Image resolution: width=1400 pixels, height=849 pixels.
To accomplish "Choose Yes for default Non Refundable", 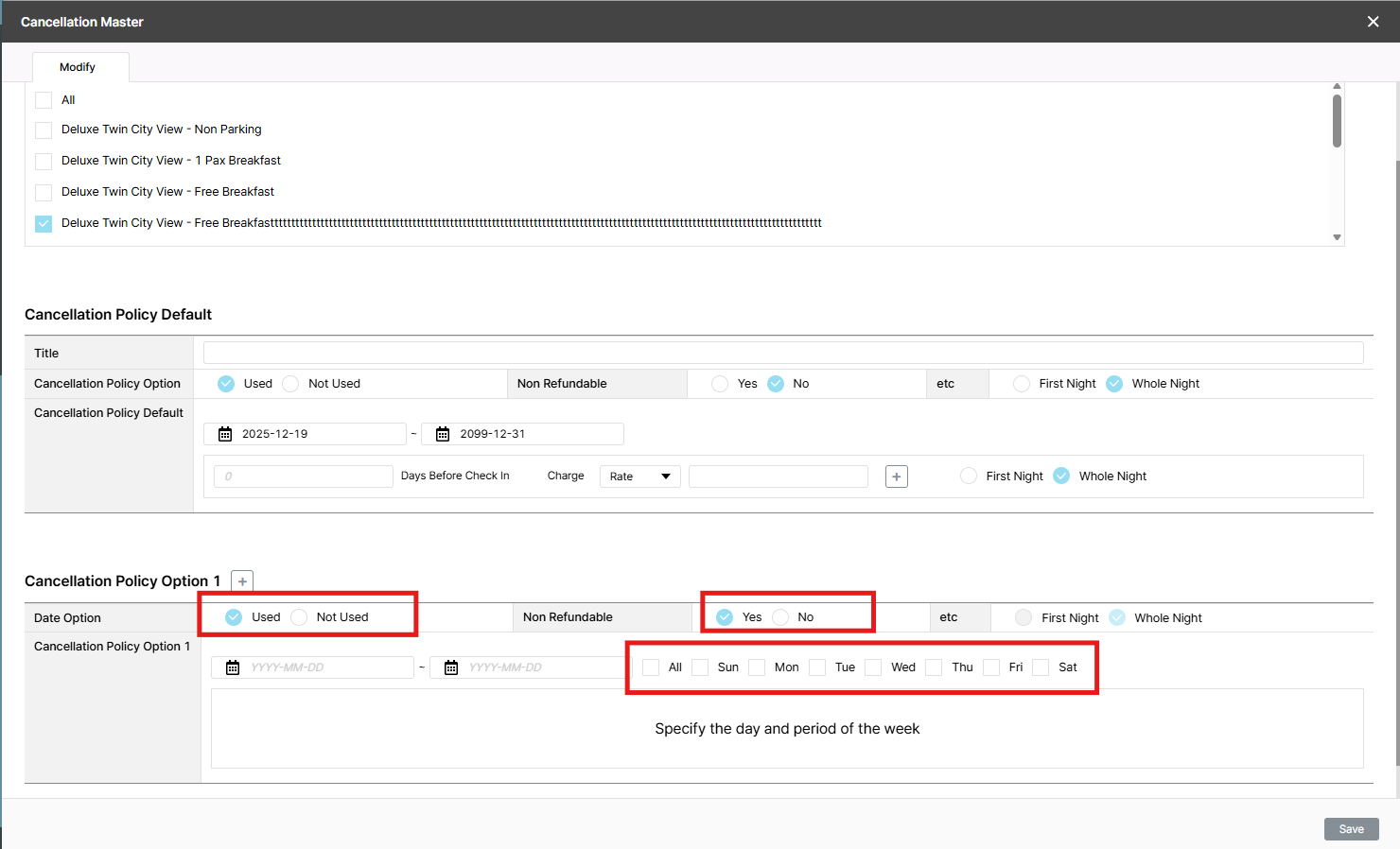I will 720,384.
